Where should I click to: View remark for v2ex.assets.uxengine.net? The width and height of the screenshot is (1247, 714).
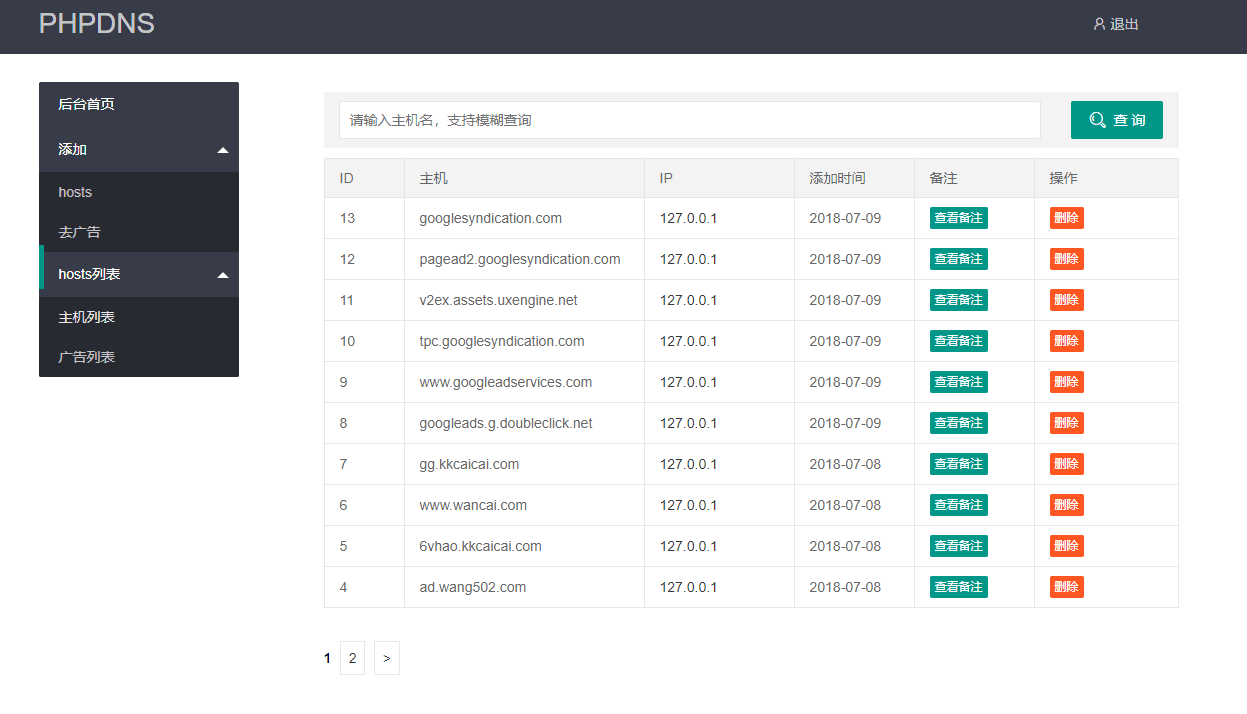pos(958,300)
